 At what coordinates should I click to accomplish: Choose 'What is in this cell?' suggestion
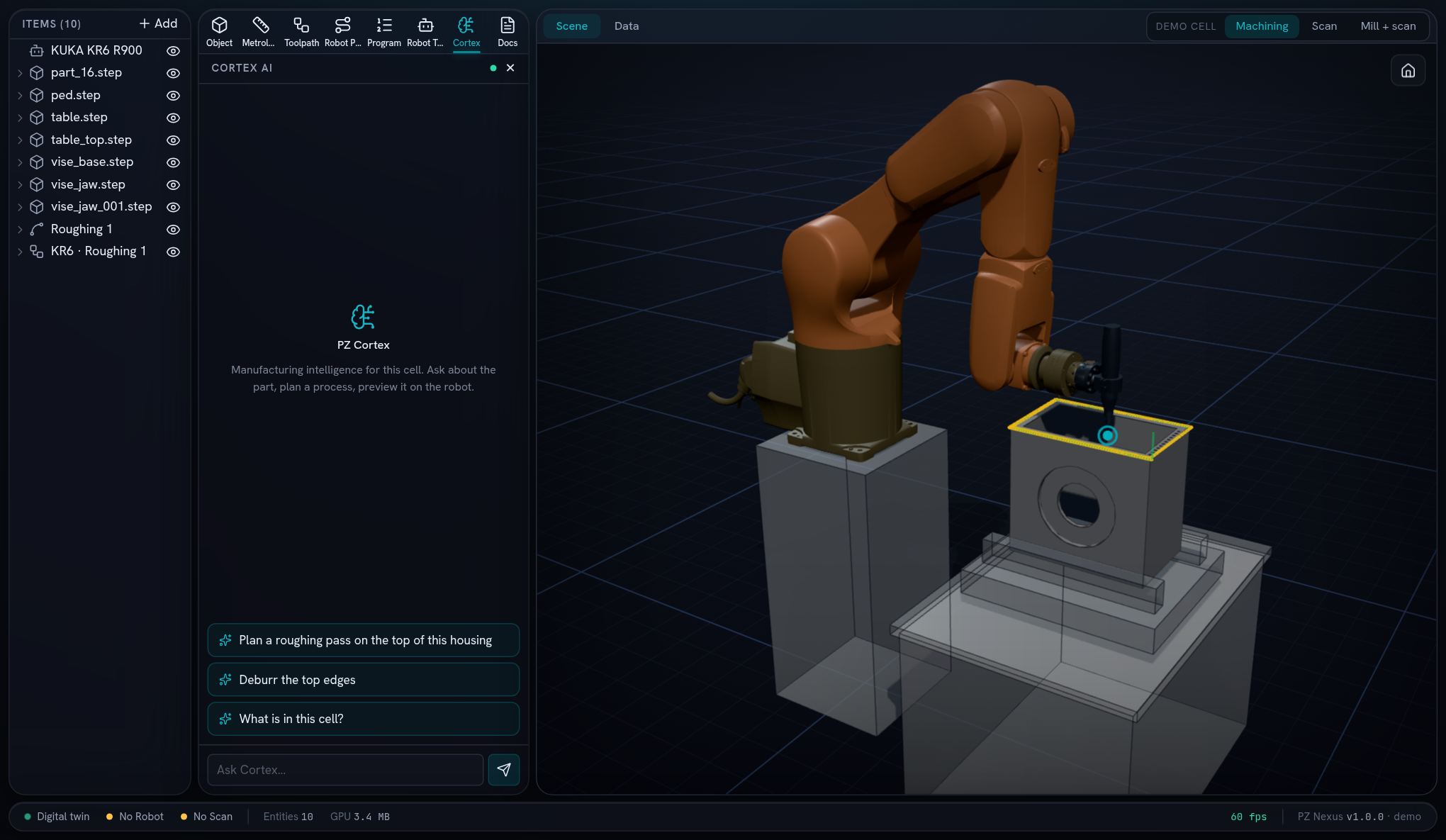click(364, 719)
